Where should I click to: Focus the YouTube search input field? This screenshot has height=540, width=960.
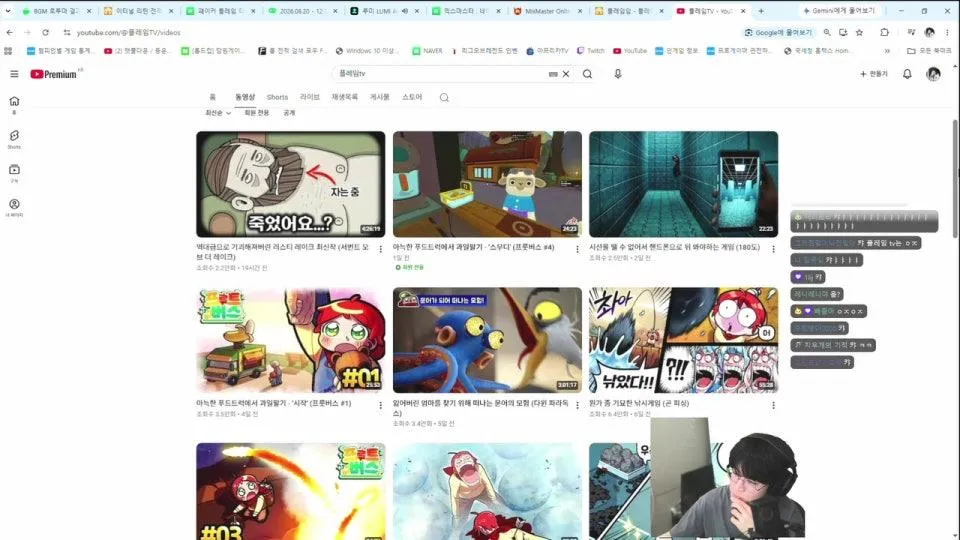coord(441,74)
